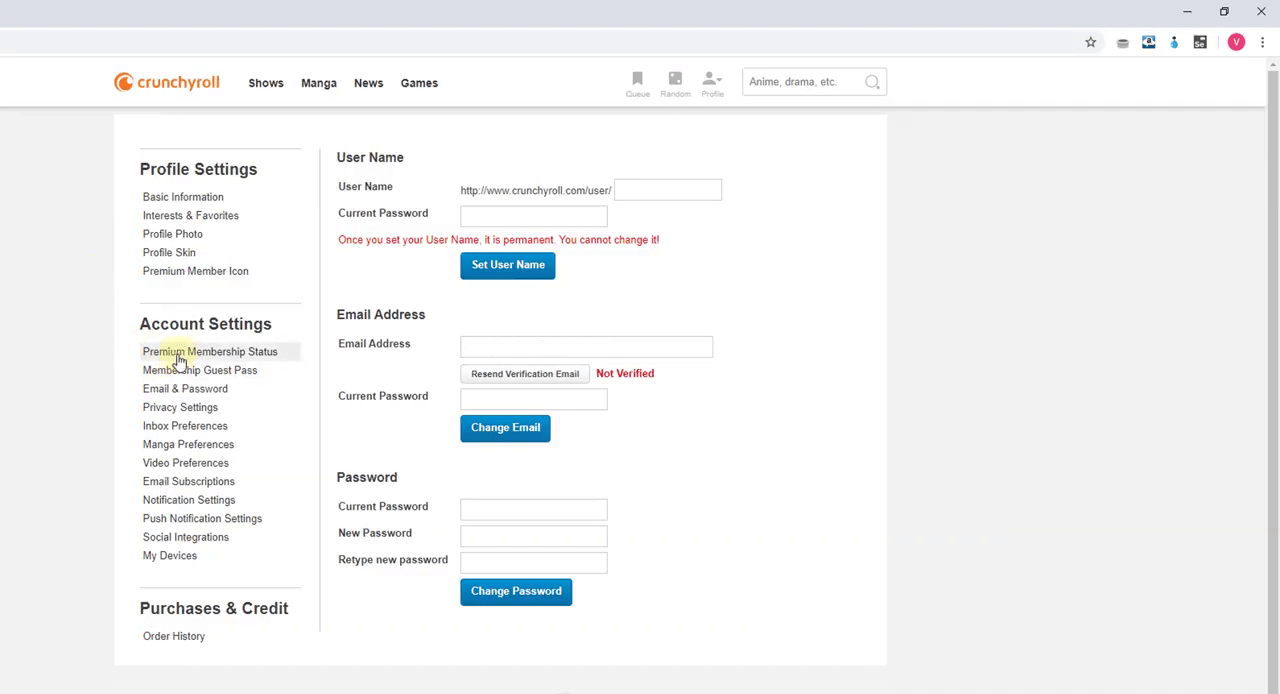Go to News in the navigation
The height and width of the screenshot is (694, 1280).
[x=368, y=83]
